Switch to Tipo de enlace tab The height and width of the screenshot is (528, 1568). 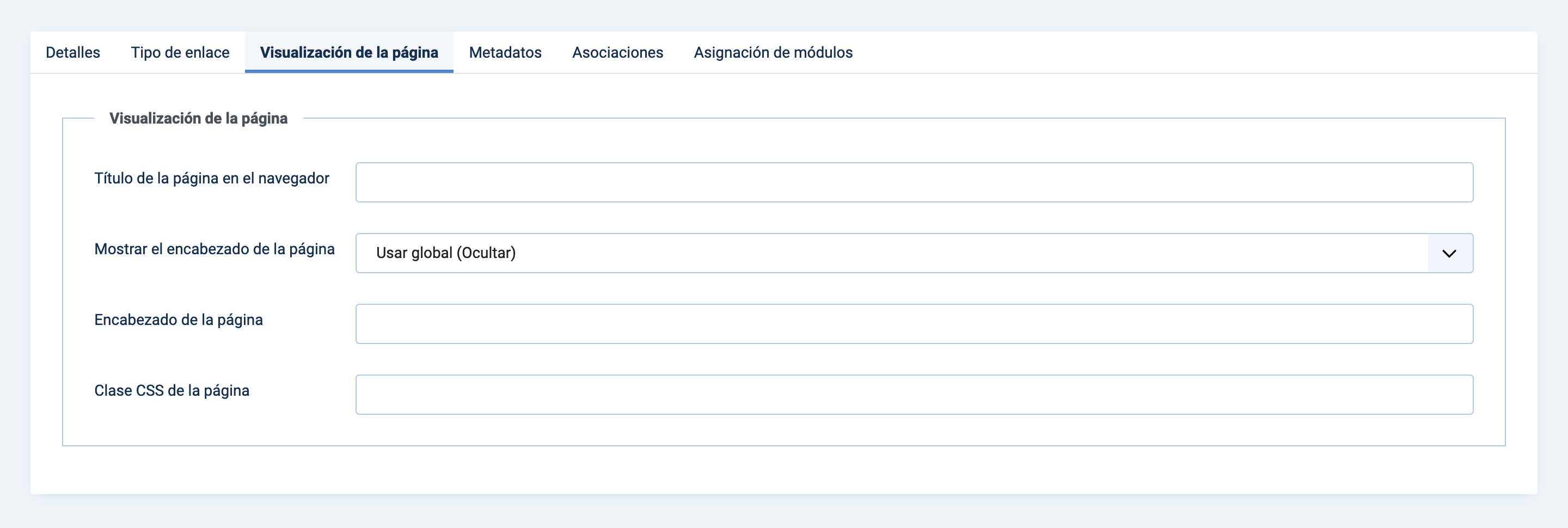pos(180,53)
